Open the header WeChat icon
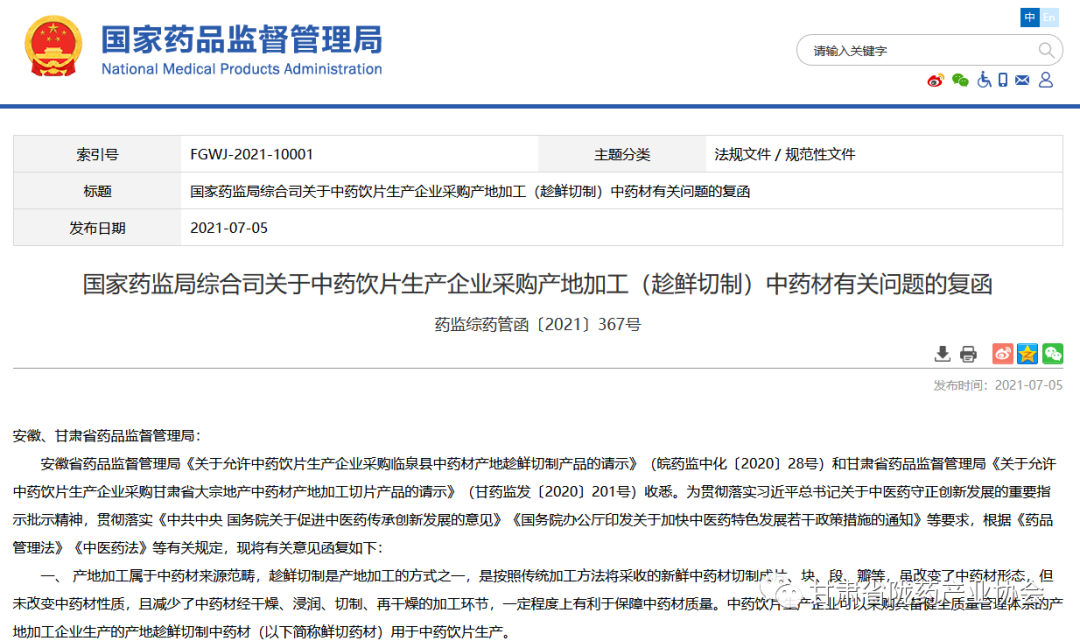Image resolution: width=1080 pixels, height=641 pixels. click(960, 80)
